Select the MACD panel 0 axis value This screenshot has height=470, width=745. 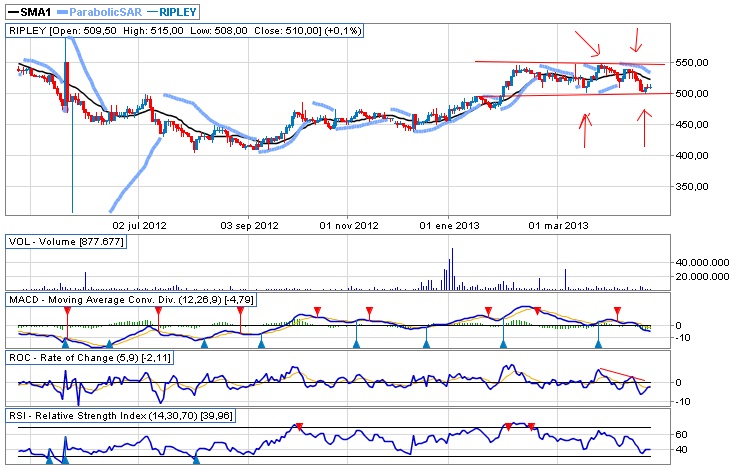(678, 326)
